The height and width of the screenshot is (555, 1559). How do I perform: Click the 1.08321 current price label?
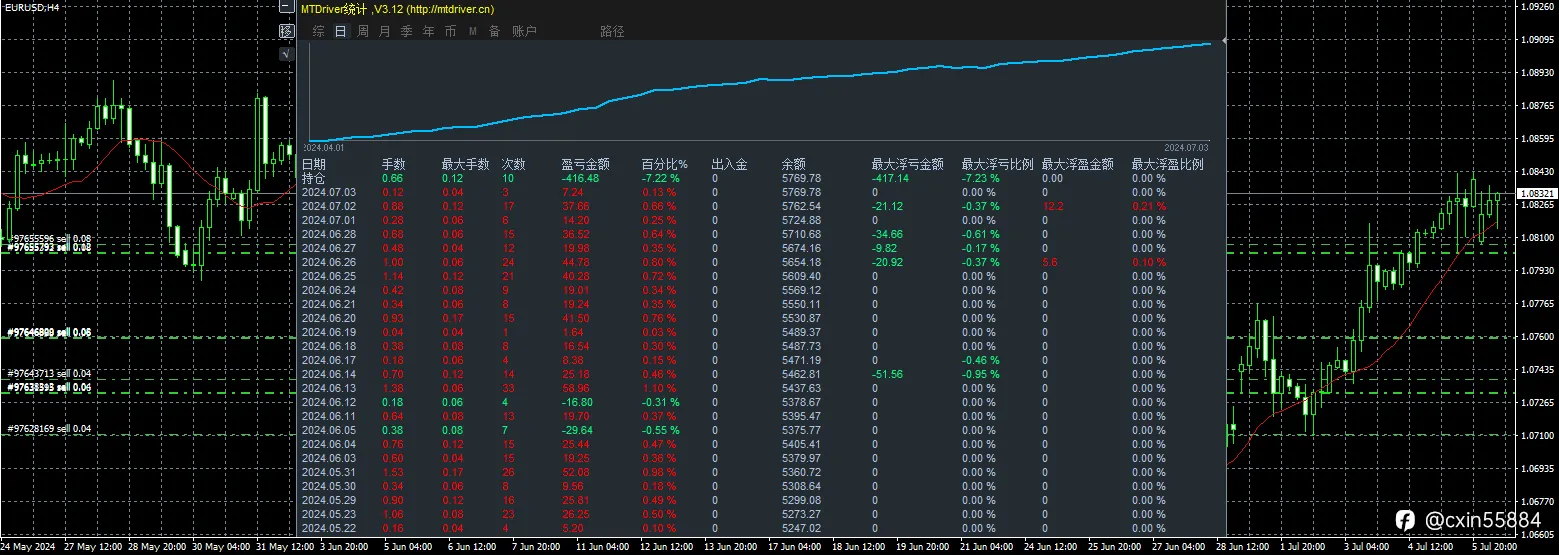point(1535,193)
